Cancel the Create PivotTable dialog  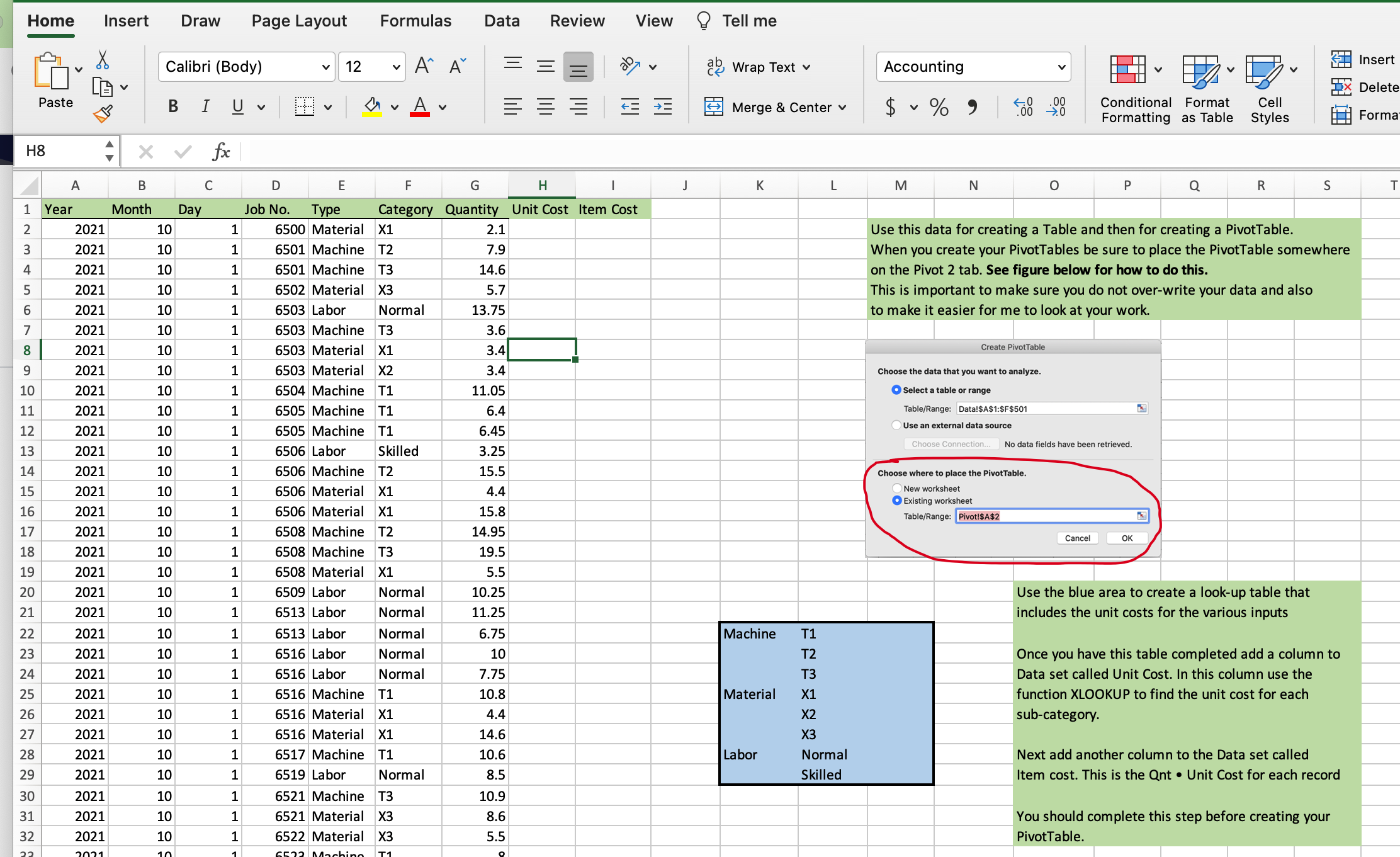(1078, 538)
